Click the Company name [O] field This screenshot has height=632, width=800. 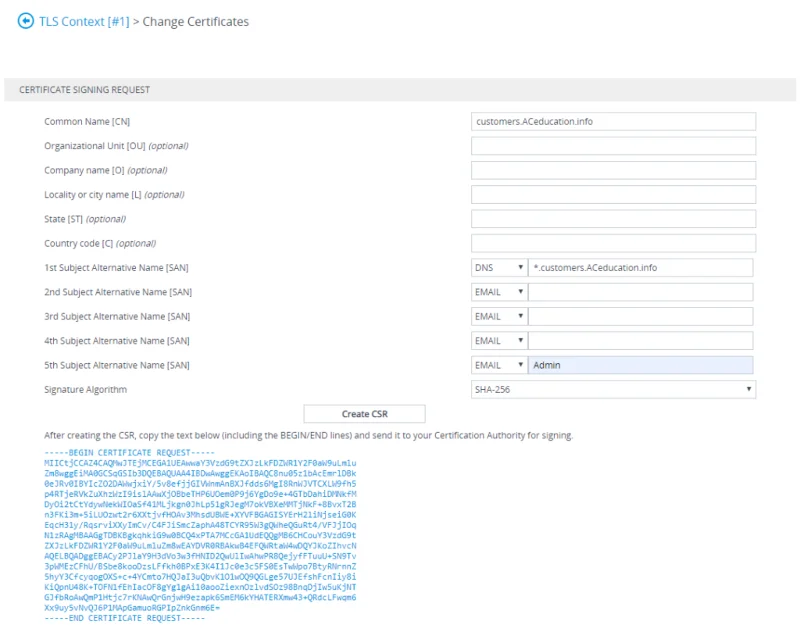coord(613,170)
